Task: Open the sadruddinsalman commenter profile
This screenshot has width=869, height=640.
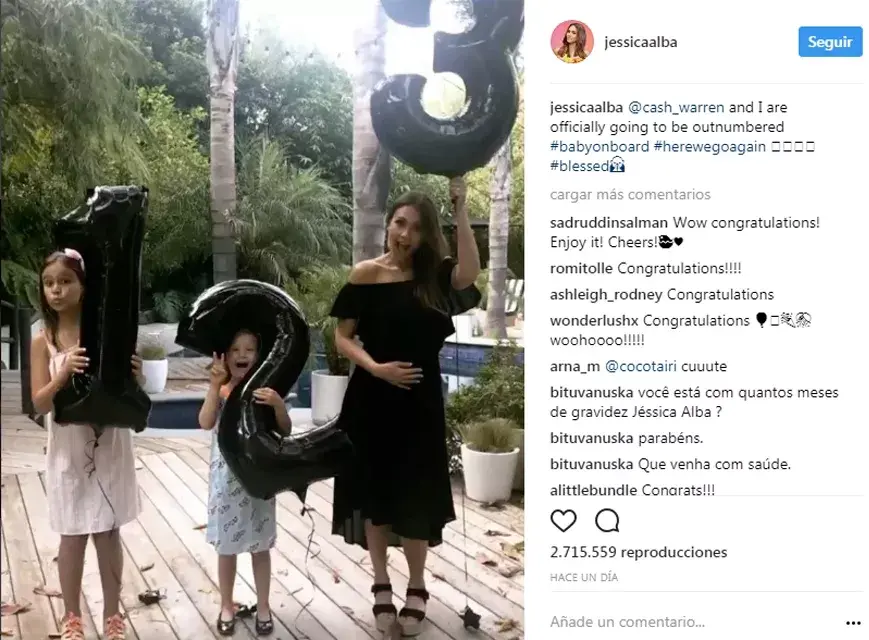Action: [609, 223]
